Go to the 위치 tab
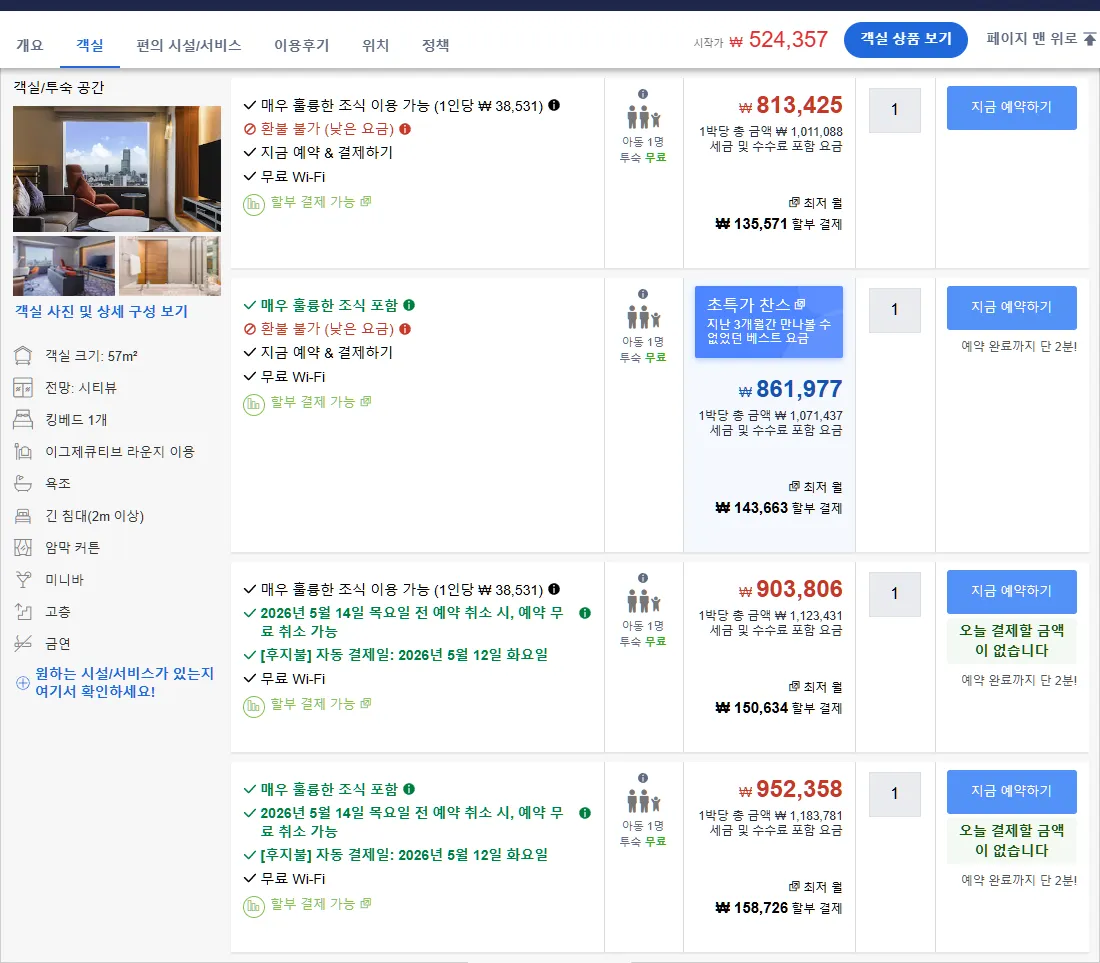 (375, 46)
